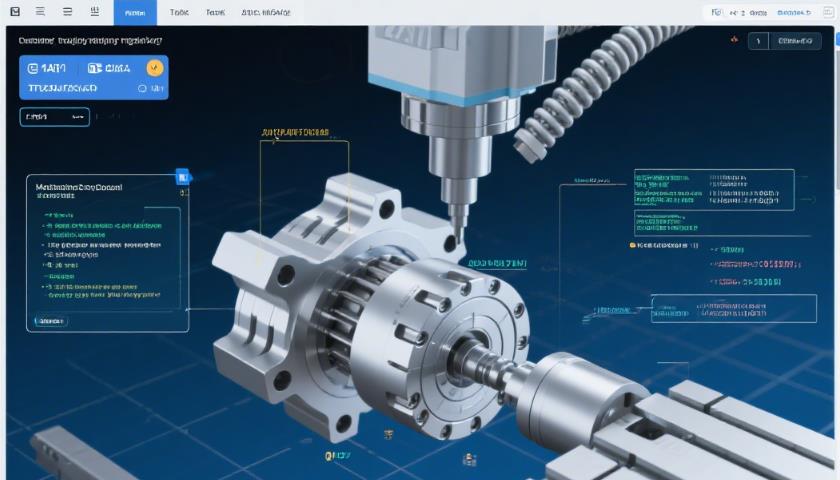Open the 'Tank' tab in the top bar
840x480 pixels.
pos(215,12)
